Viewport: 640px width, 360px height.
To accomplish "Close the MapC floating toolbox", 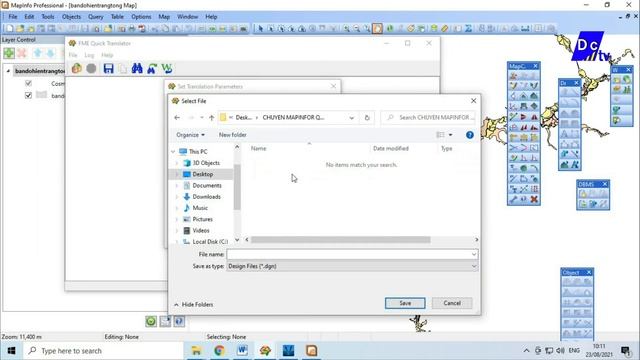I will click(536, 66).
